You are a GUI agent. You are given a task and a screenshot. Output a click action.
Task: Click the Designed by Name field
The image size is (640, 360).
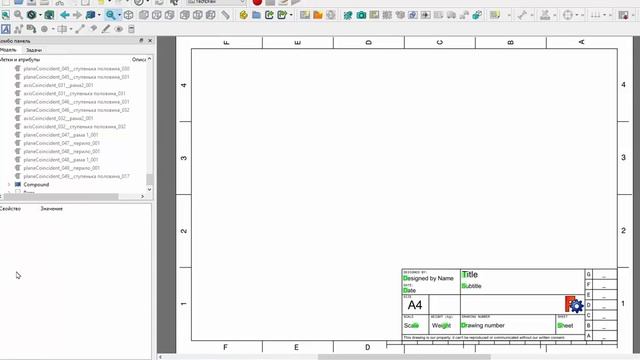(x=428, y=278)
